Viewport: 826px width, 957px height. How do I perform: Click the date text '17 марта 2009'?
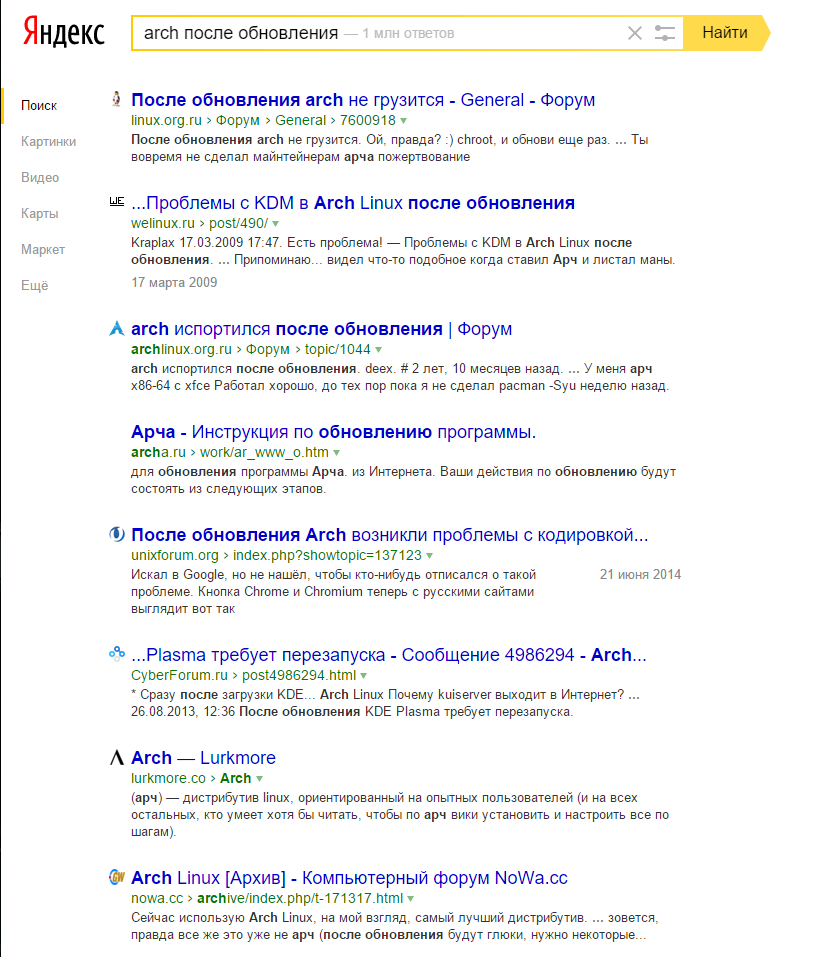pos(174,283)
